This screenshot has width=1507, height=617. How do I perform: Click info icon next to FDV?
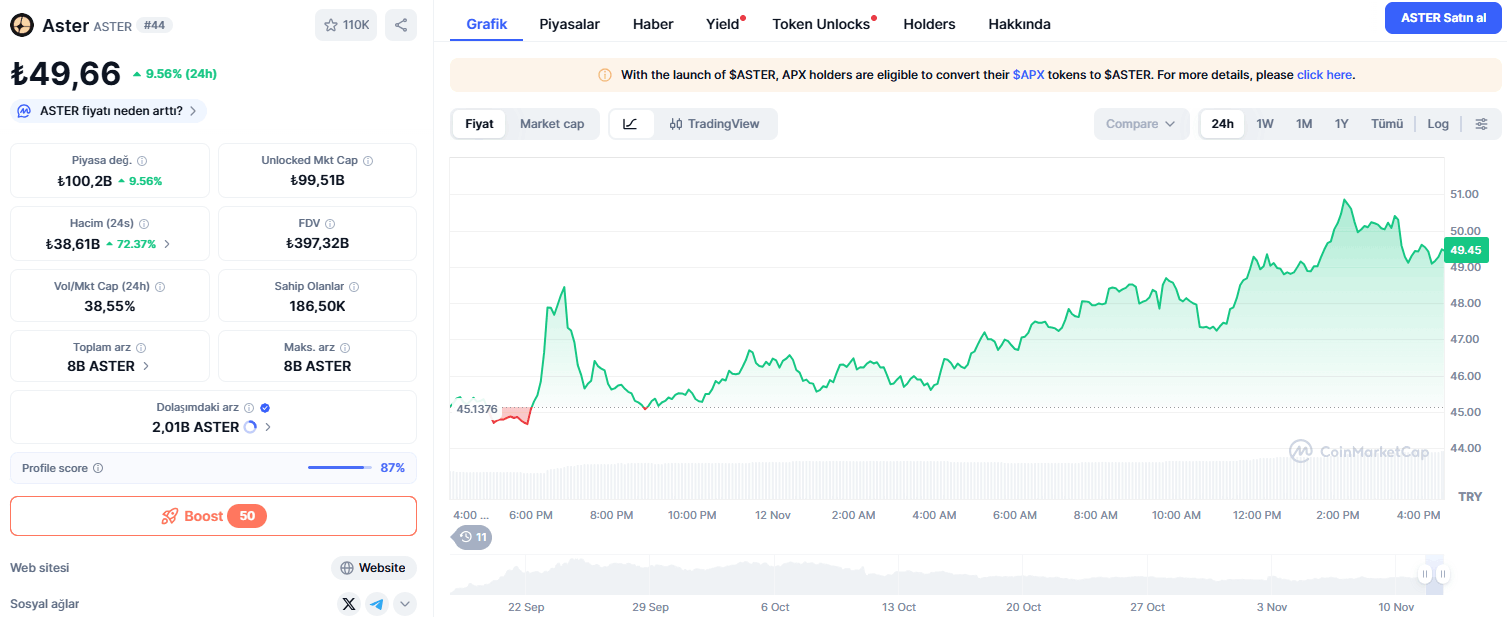[330, 224]
